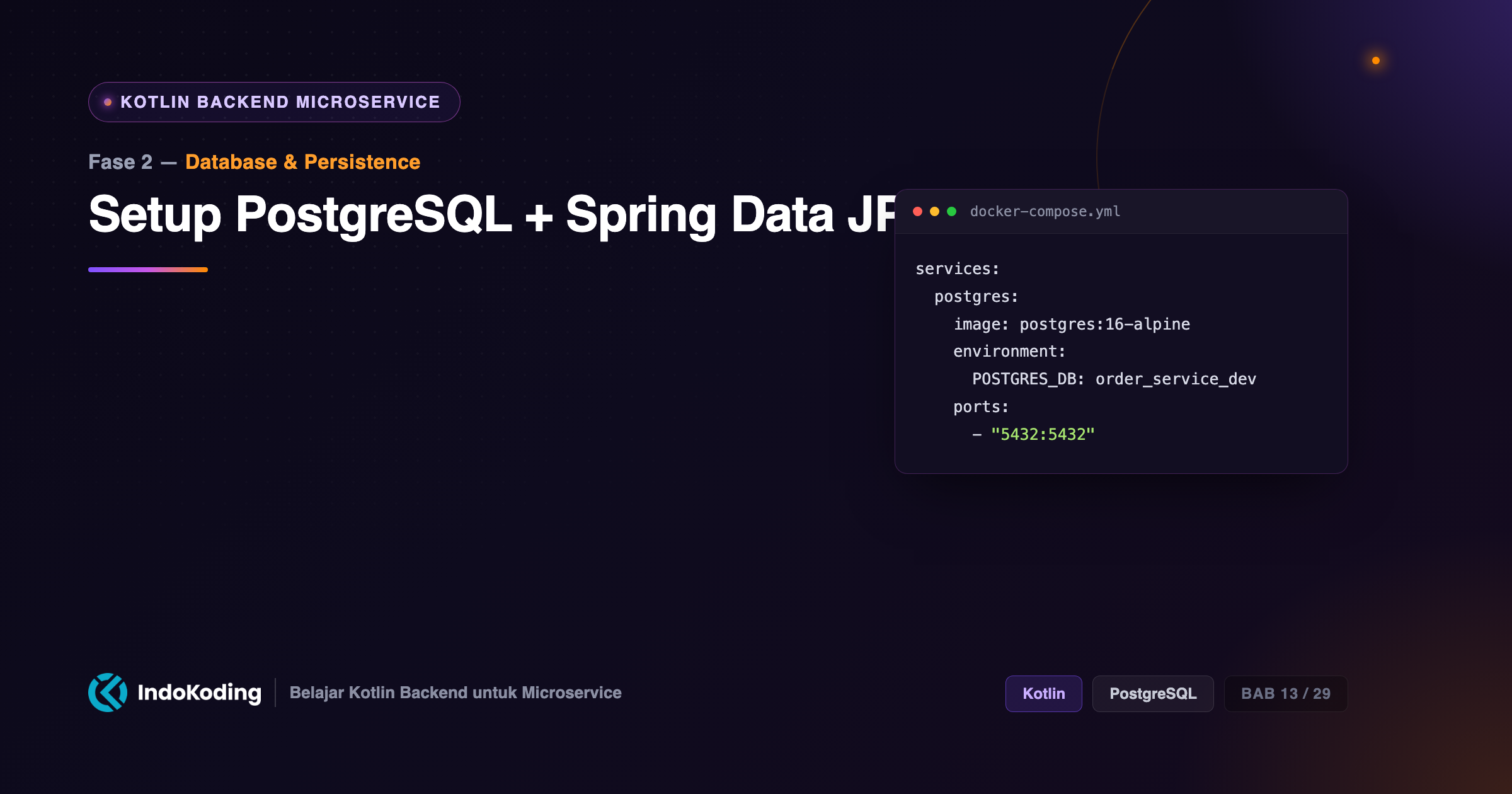Click the yellow dot in code window

(934, 212)
